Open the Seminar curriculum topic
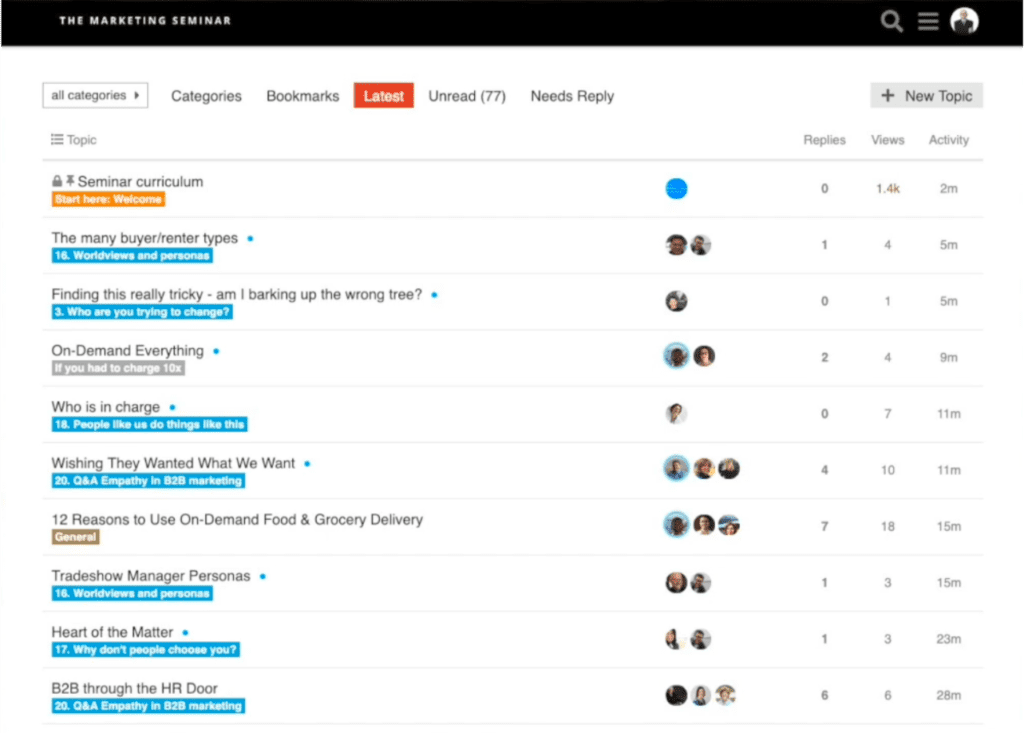 click(140, 181)
